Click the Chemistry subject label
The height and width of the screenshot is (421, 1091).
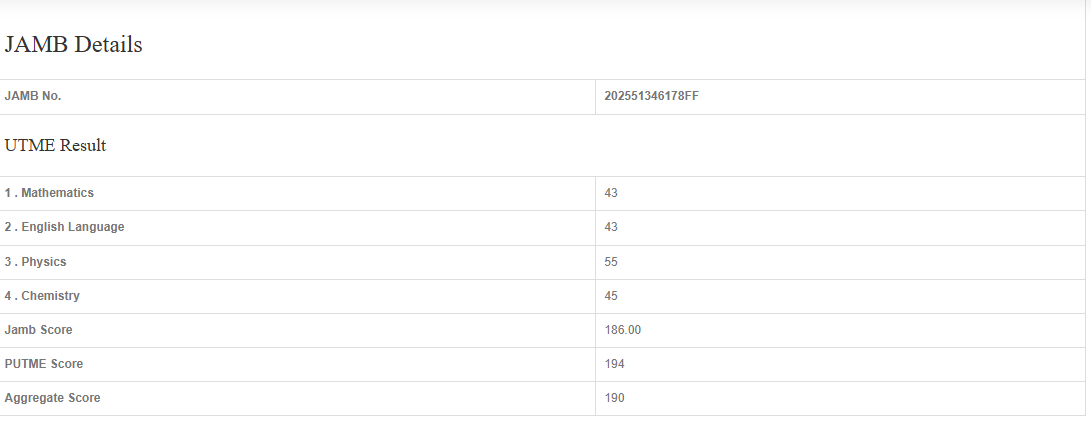pos(43,296)
